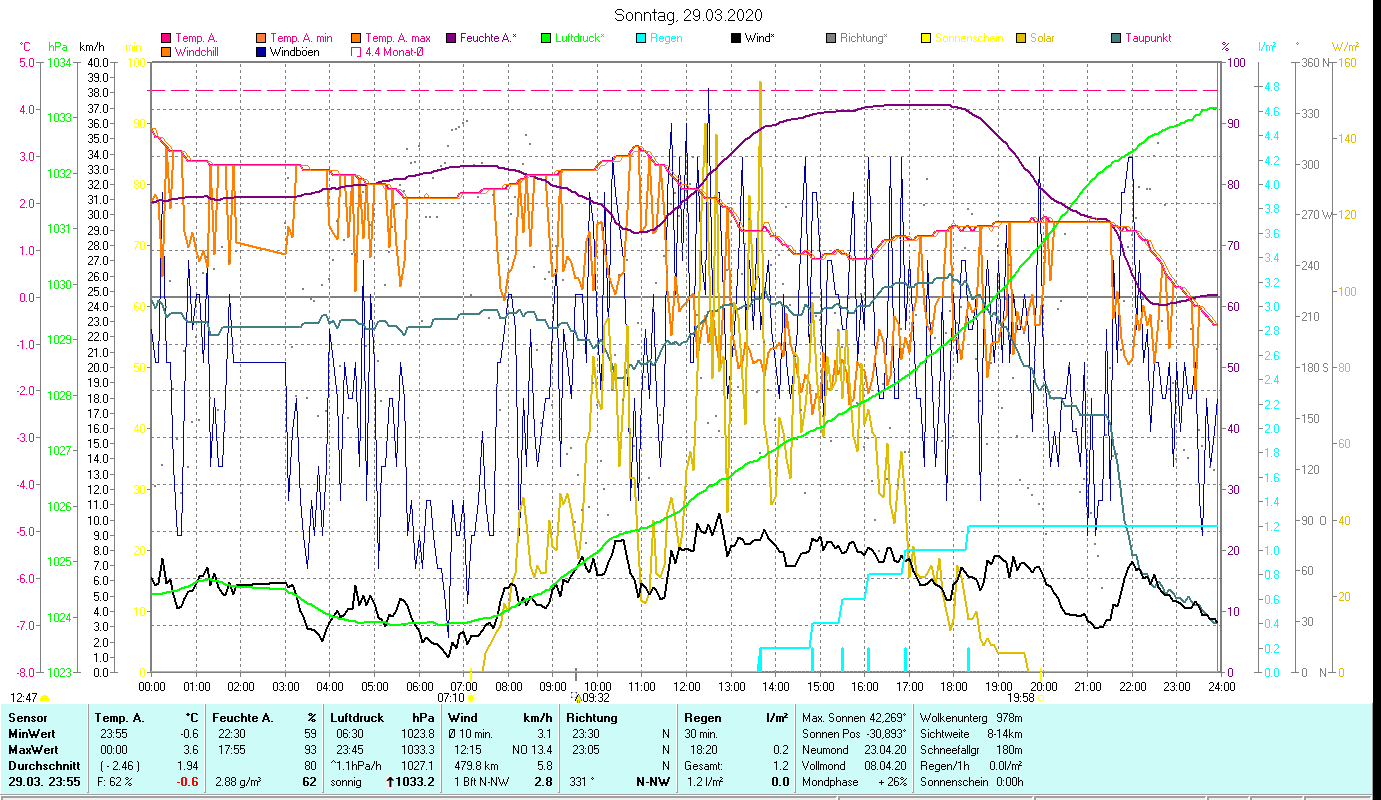Click the W/m² axis unit label

[1344, 47]
